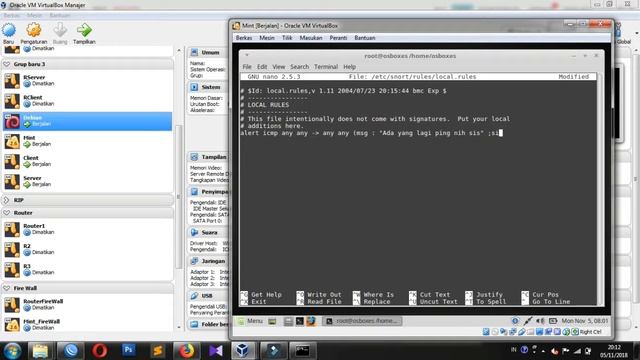
Task: Click VirtualBox cube icon in taskbar
Action: point(243,351)
